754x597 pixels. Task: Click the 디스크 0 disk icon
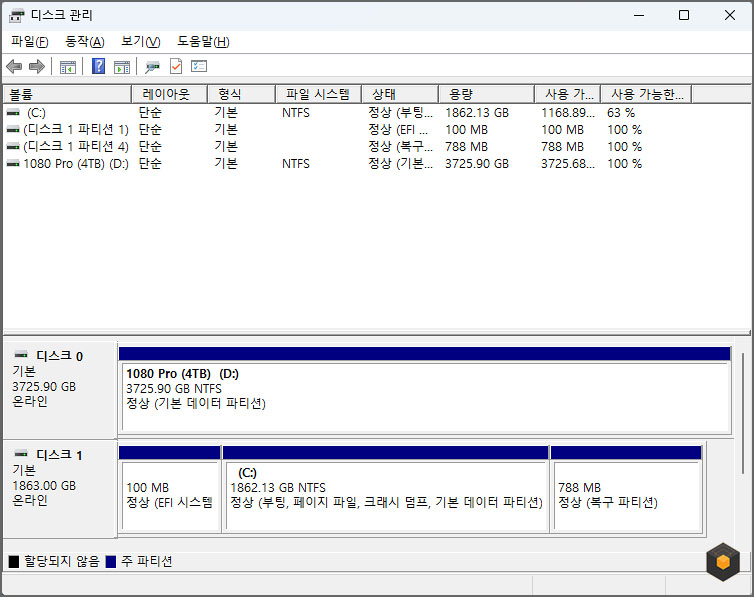pyautogui.click(x=21, y=355)
